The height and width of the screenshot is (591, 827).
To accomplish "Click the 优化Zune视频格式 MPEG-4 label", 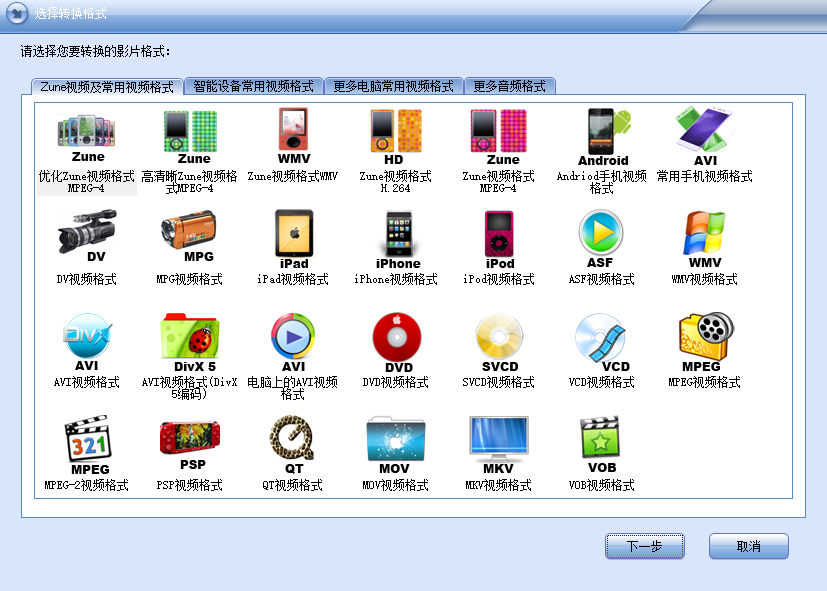I will (86, 182).
